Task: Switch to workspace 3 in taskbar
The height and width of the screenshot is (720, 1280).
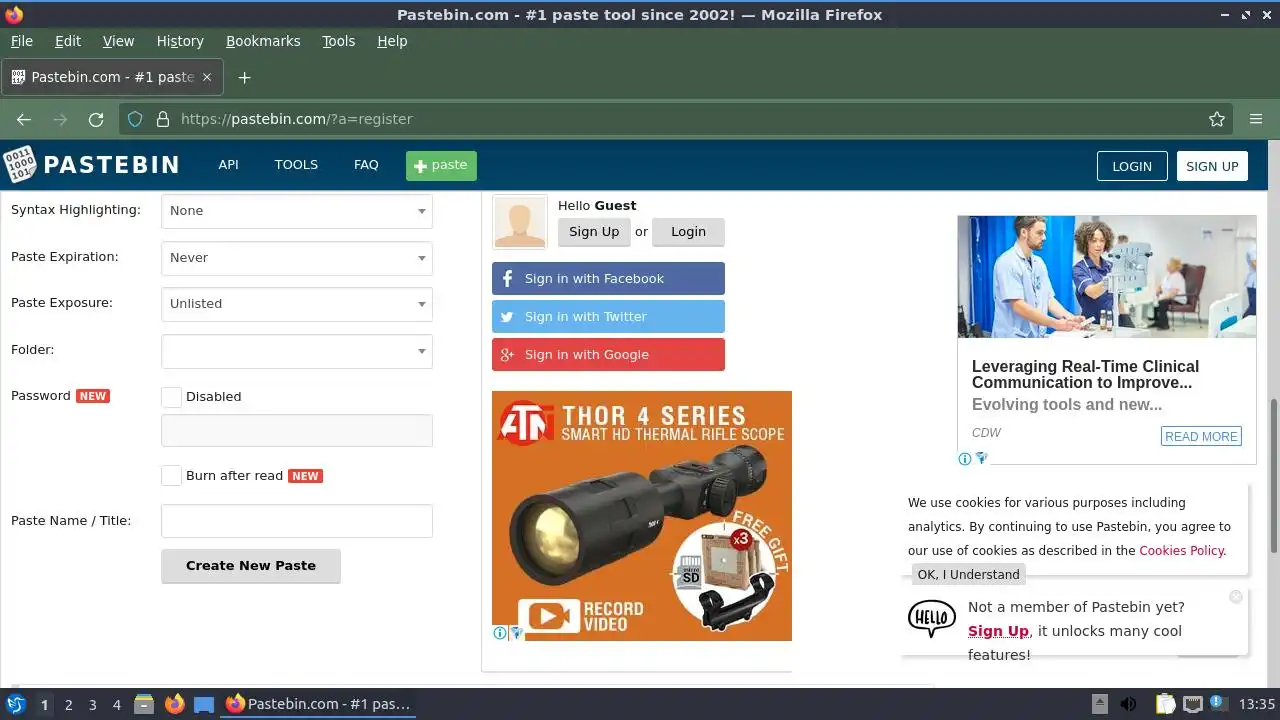Action: [93, 704]
